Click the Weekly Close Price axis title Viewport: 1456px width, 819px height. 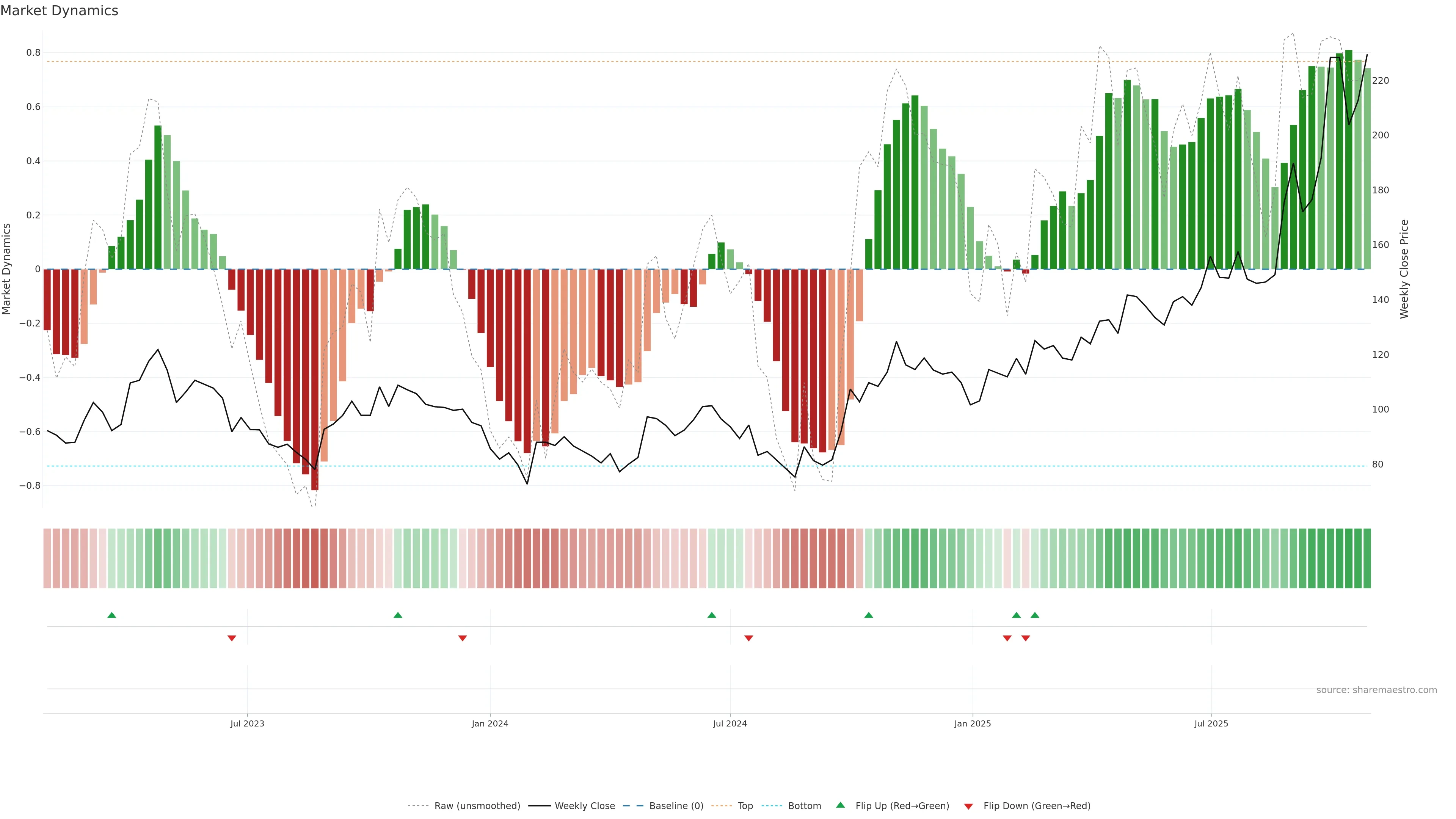point(1404,269)
